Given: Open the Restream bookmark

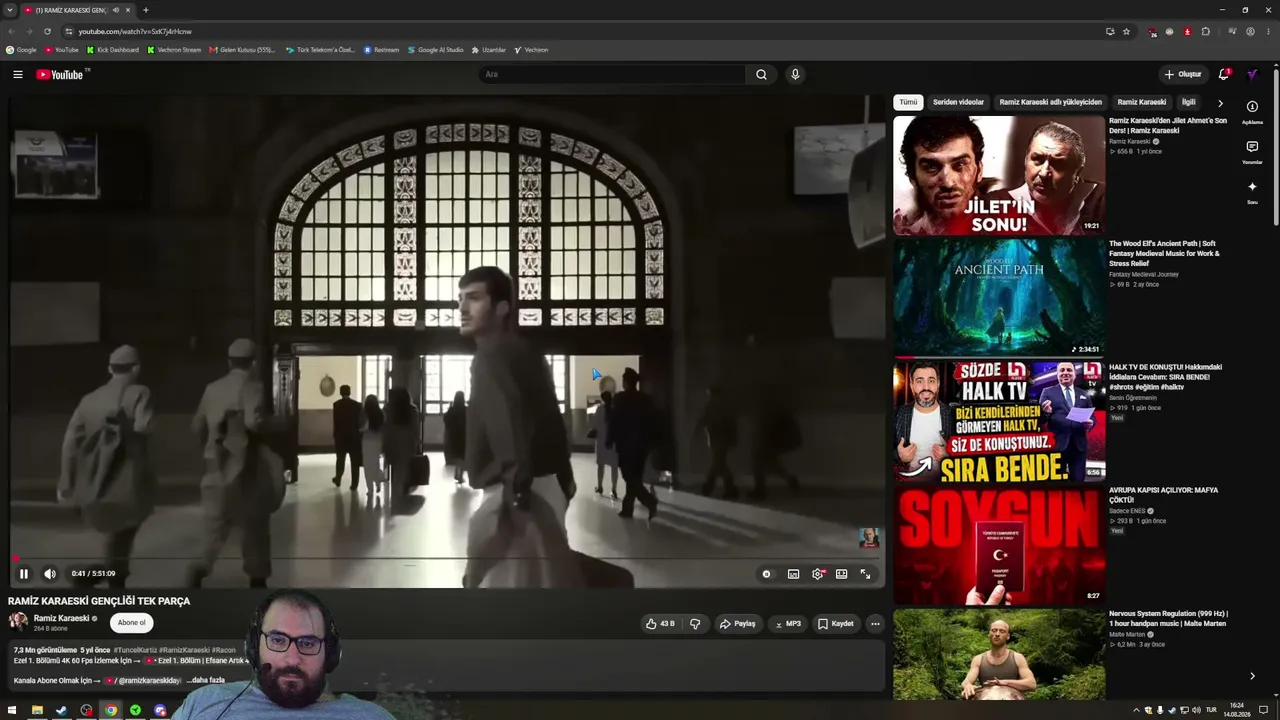Looking at the screenshot, I should click(x=381, y=50).
